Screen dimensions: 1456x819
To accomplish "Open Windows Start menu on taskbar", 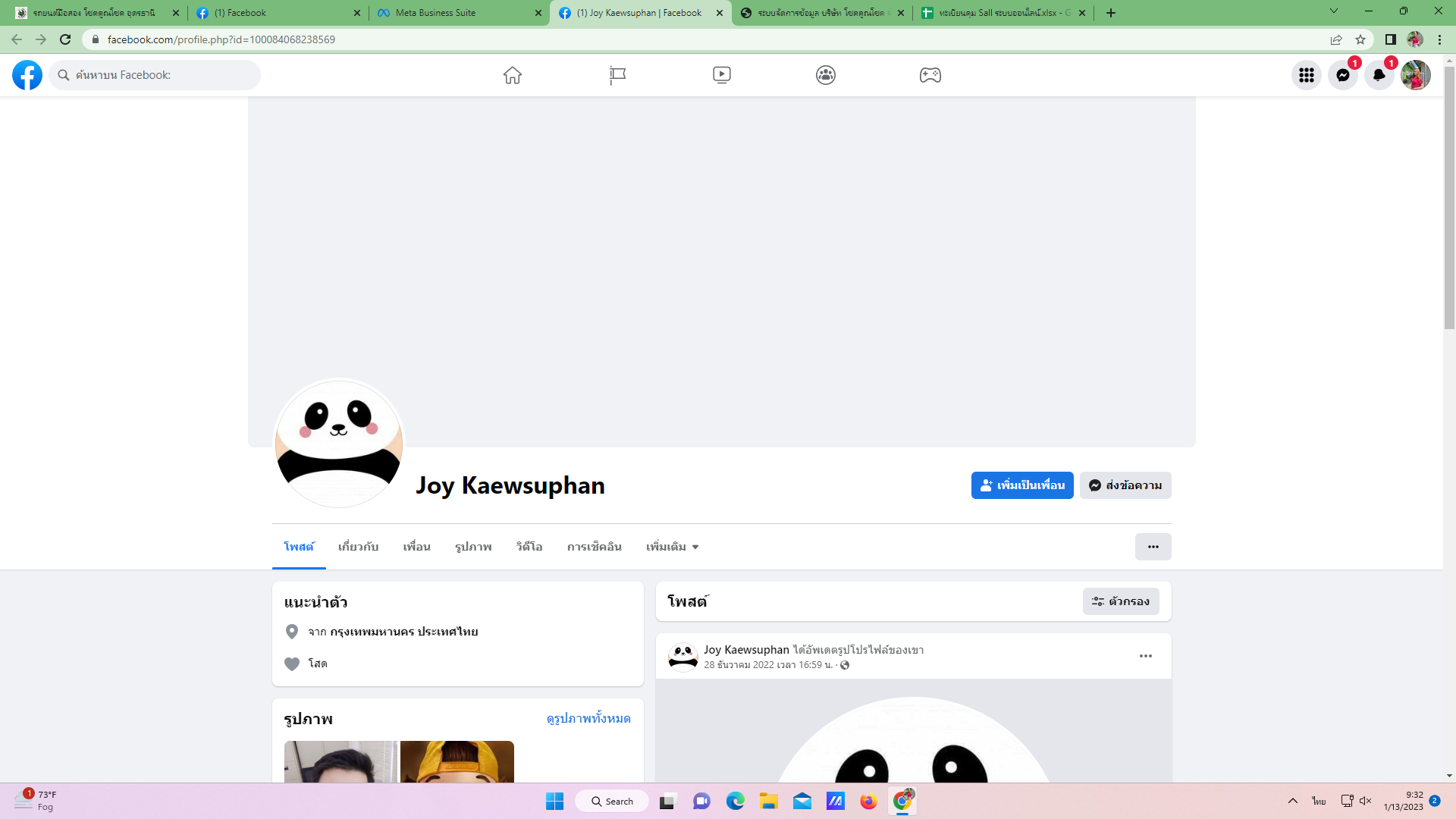I will click(x=554, y=801).
